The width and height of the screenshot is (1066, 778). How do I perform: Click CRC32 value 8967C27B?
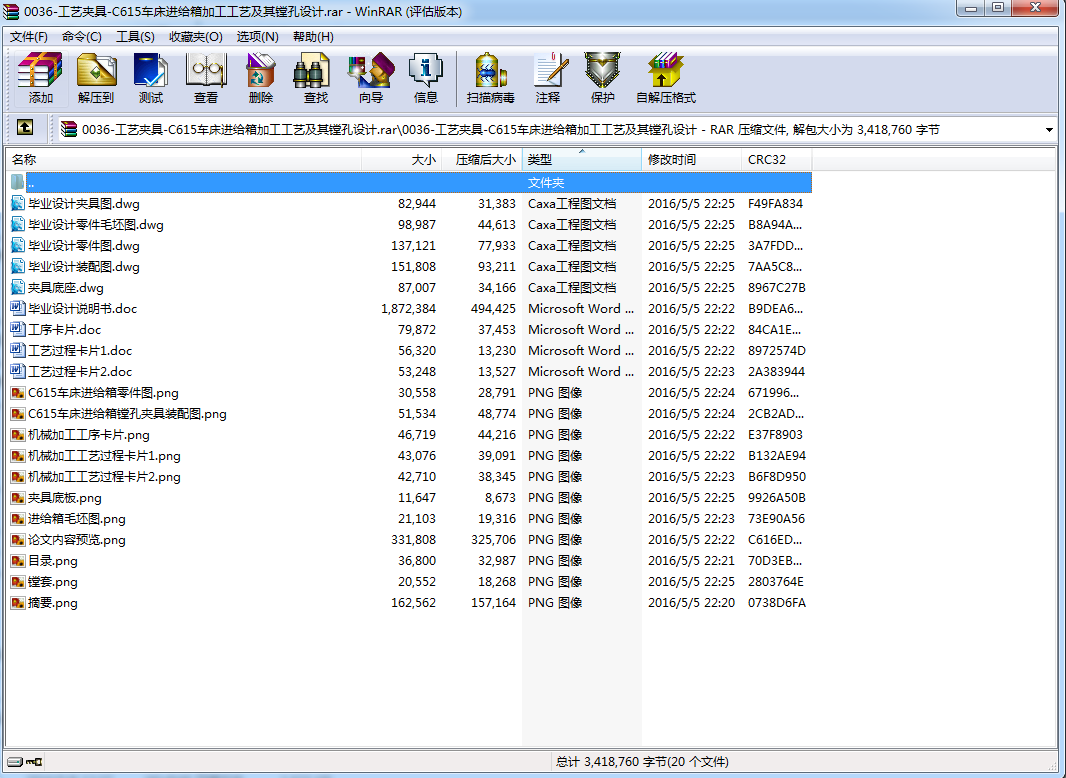coord(776,287)
